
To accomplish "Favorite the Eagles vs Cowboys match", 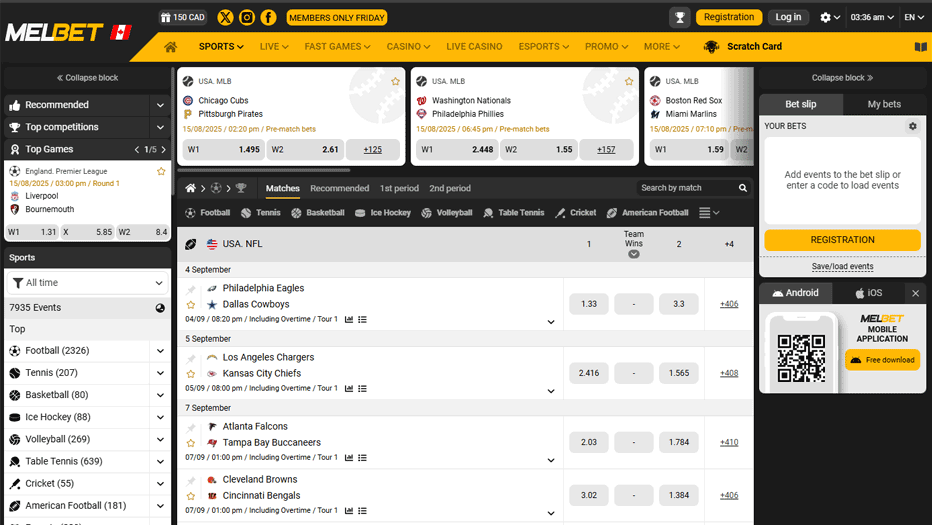I will tap(191, 305).
